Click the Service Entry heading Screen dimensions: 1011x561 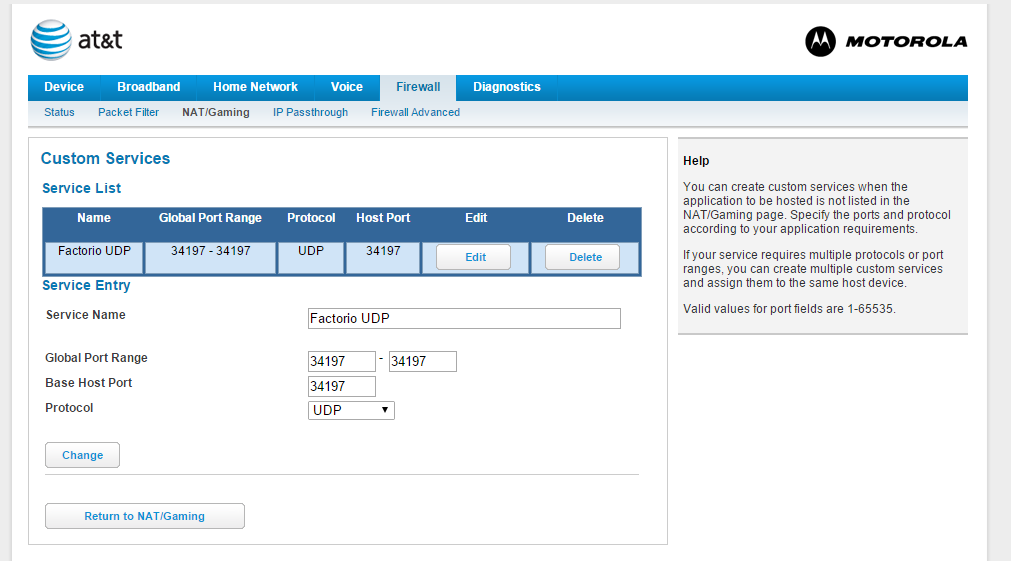click(x=86, y=285)
